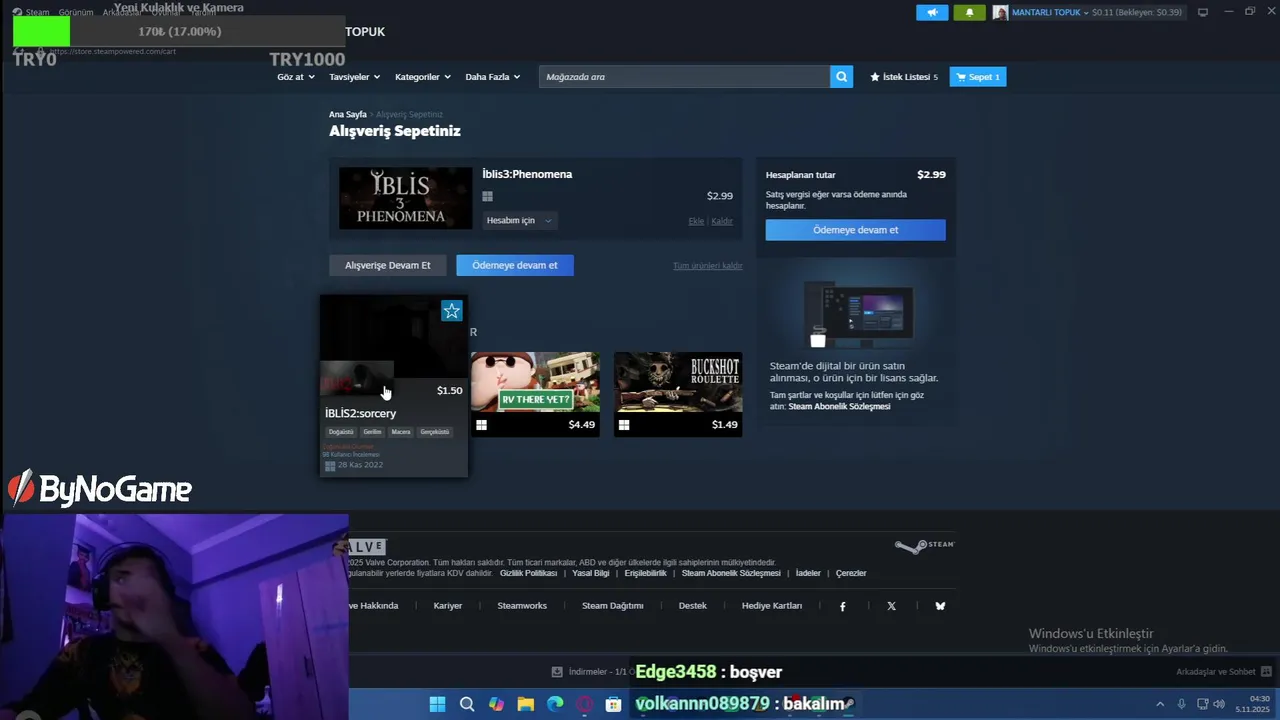Expand the Daha Fazla dropdown
1280x720 pixels.
click(x=493, y=77)
